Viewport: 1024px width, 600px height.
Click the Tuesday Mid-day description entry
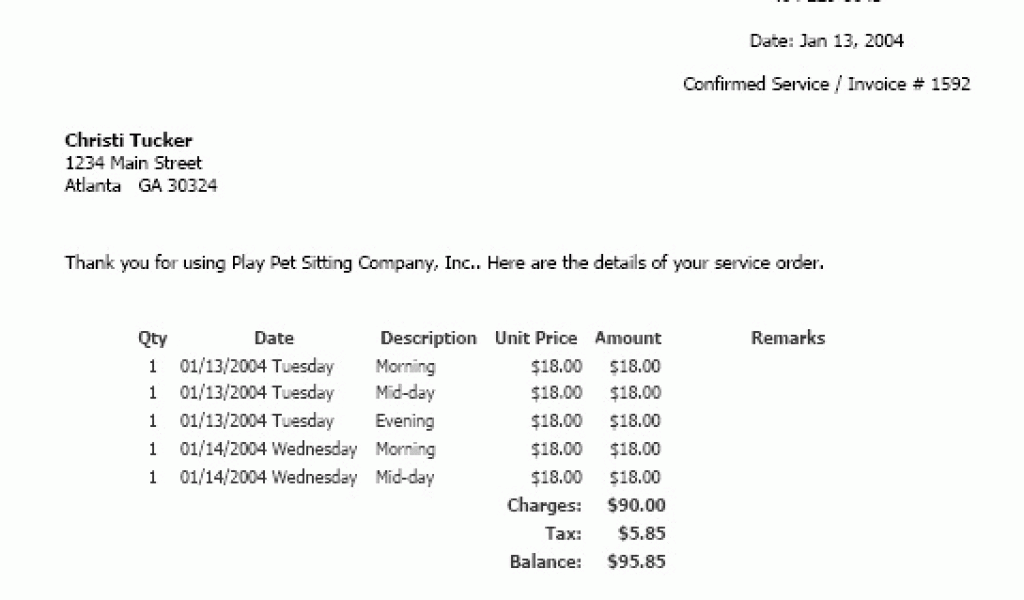[x=405, y=393]
